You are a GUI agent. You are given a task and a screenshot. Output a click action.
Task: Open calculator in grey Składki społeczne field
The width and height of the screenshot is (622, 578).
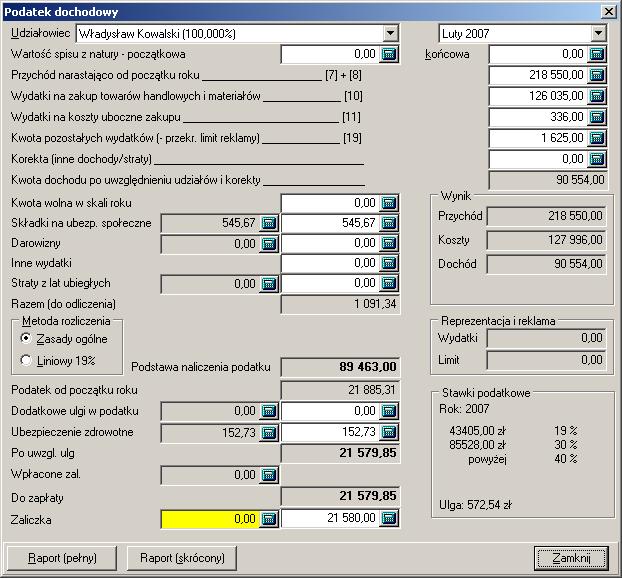[269, 223]
